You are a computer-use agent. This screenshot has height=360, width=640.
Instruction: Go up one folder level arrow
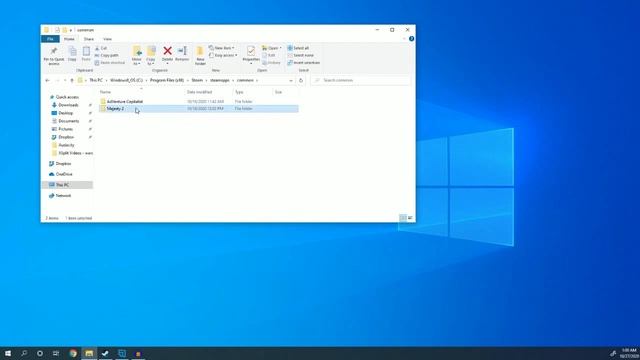tap(72, 80)
